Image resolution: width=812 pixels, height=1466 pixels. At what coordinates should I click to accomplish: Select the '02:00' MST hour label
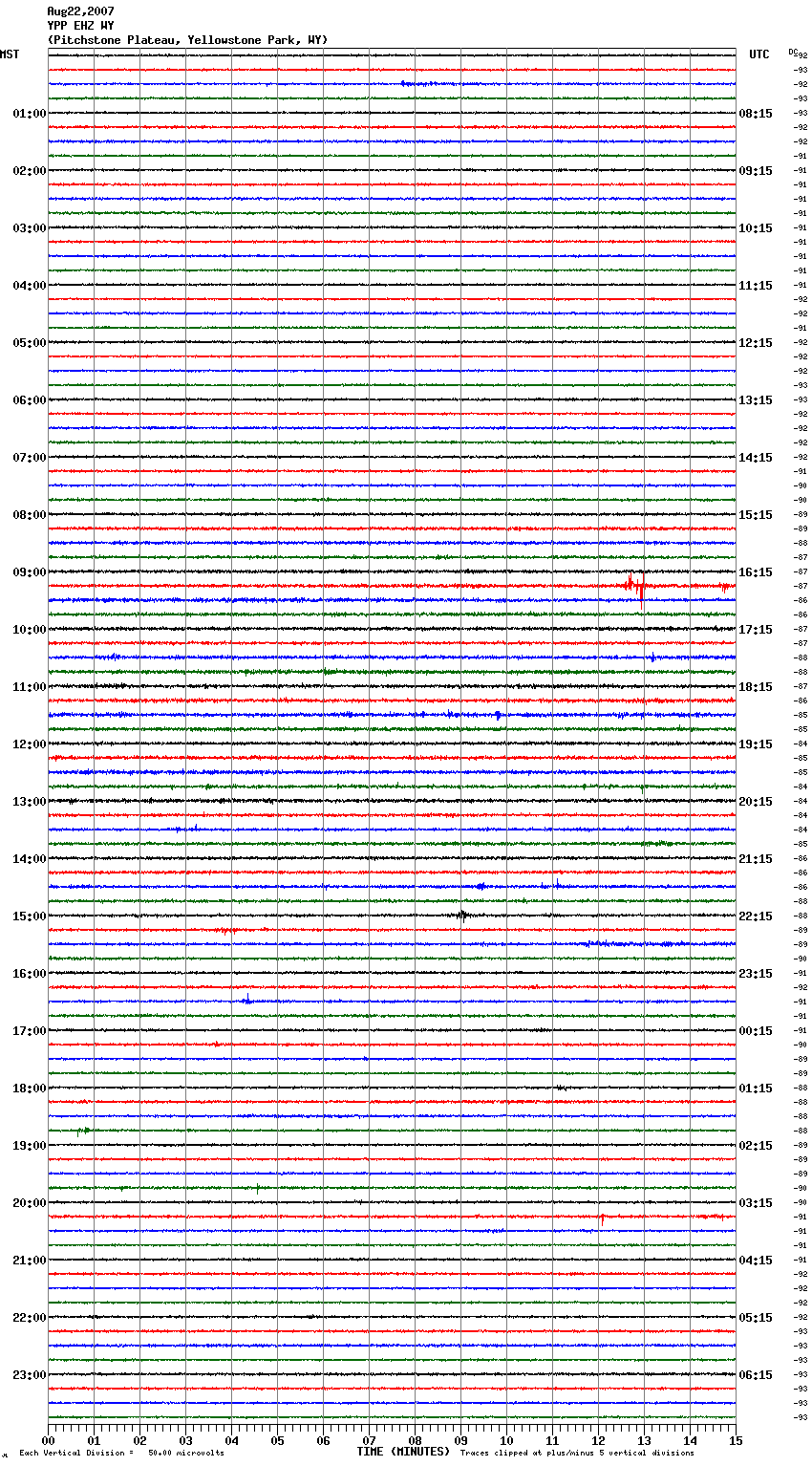tap(29, 171)
